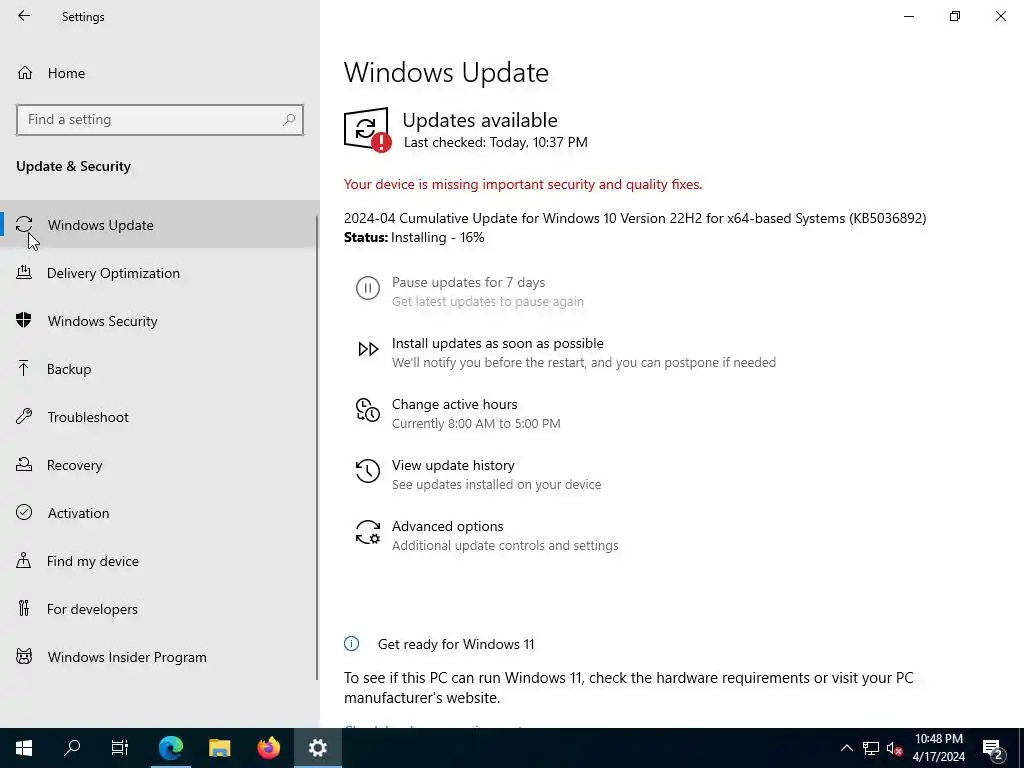Image resolution: width=1024 pixels, height=768 pixels.
Task: Click the sidebar vertical scrollbar
Action: pyautogui.click(x=317, y=447)
